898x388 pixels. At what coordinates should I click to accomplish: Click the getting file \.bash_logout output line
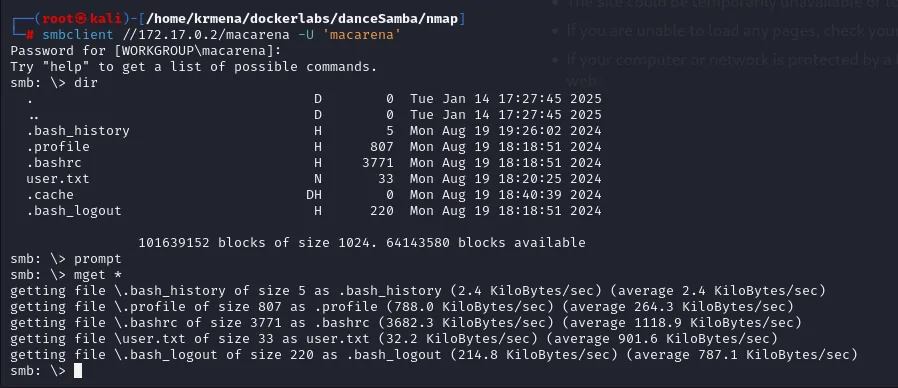(x=434, y=355)
